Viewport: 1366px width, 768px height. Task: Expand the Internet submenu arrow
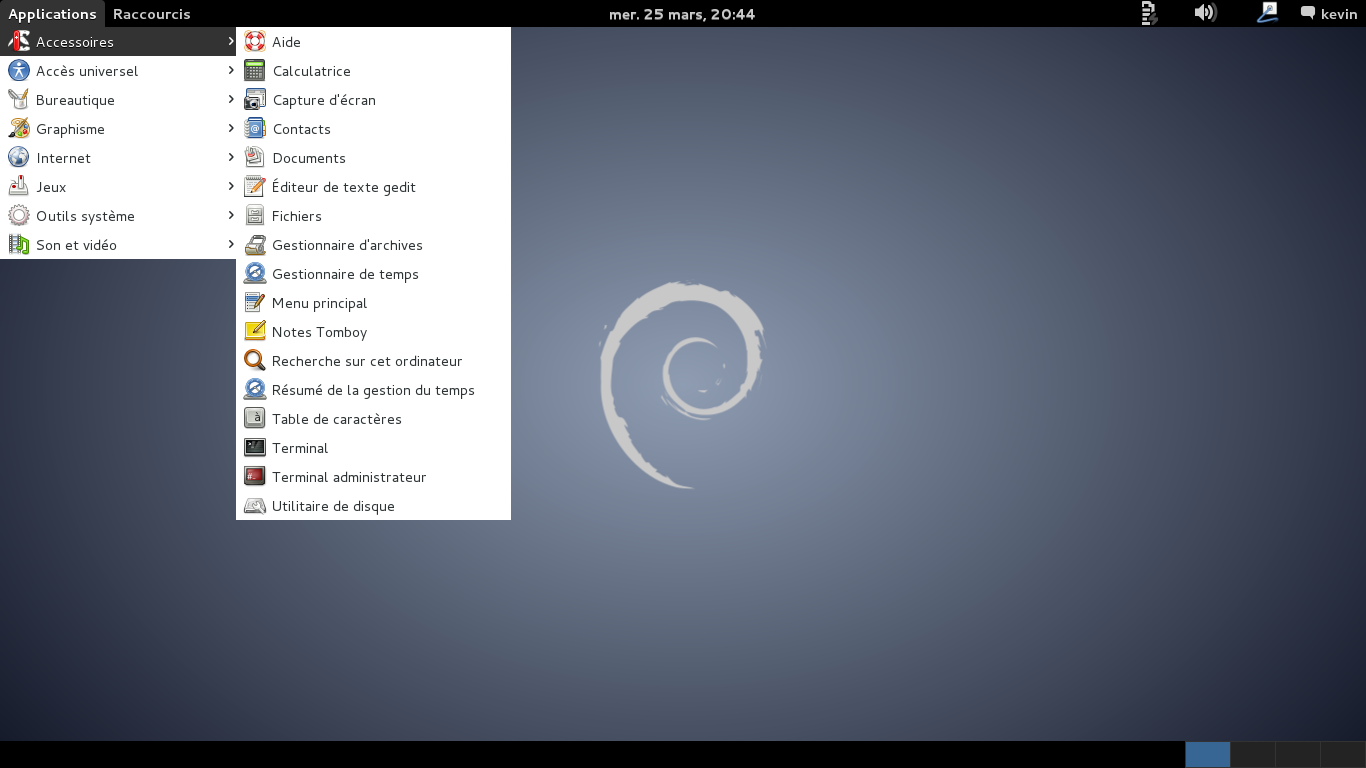231,157
